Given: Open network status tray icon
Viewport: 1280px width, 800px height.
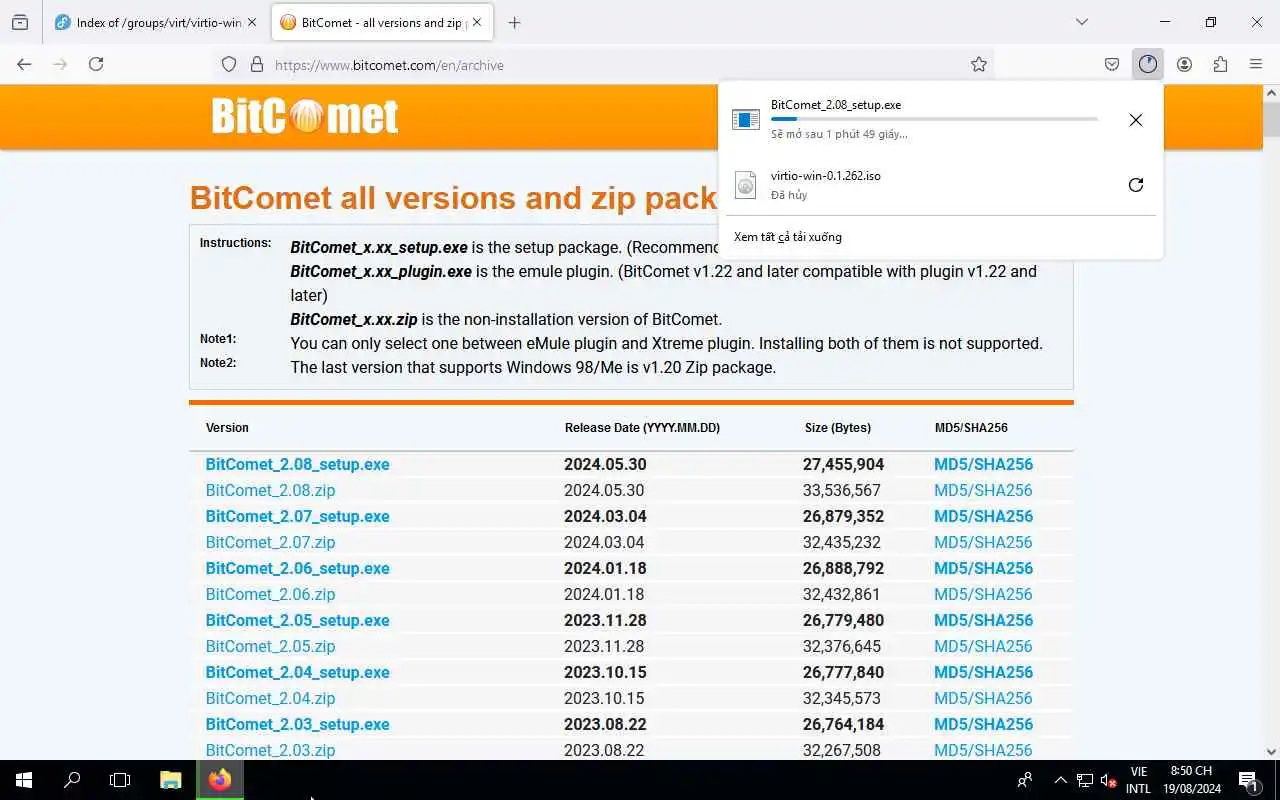Looking at the screenshot, I should (x=1085, y=780).
